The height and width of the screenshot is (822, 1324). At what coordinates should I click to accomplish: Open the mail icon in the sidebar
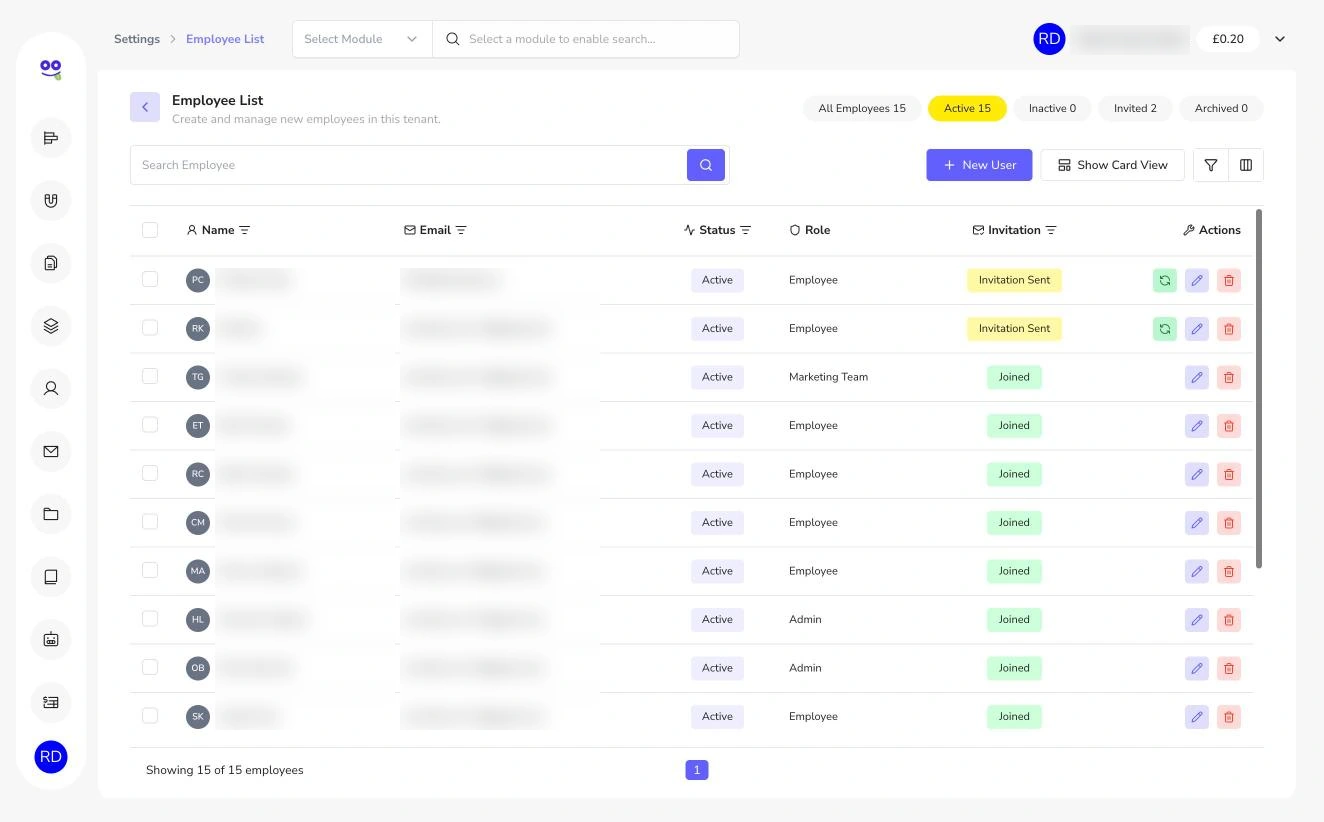[x=51, y=451]
